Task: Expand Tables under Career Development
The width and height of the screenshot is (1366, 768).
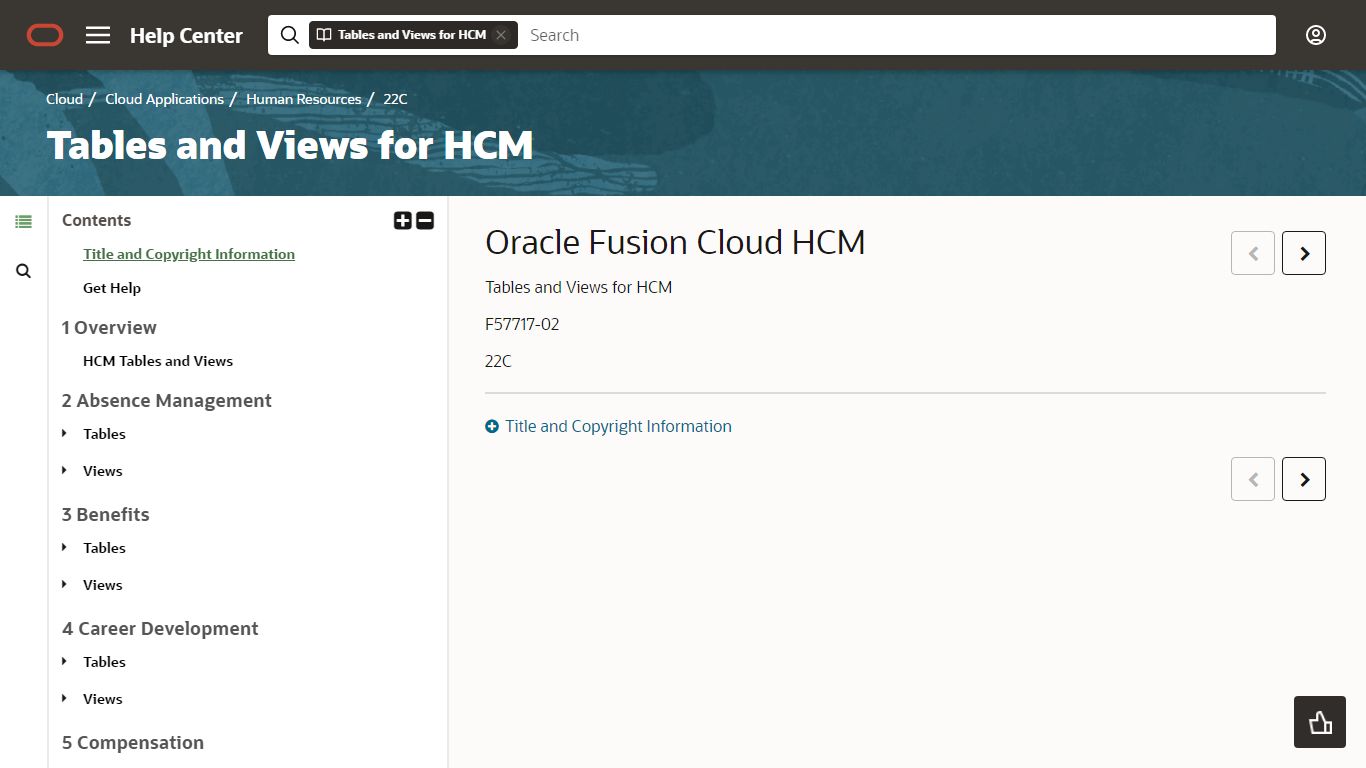Action: coord(65,662)
